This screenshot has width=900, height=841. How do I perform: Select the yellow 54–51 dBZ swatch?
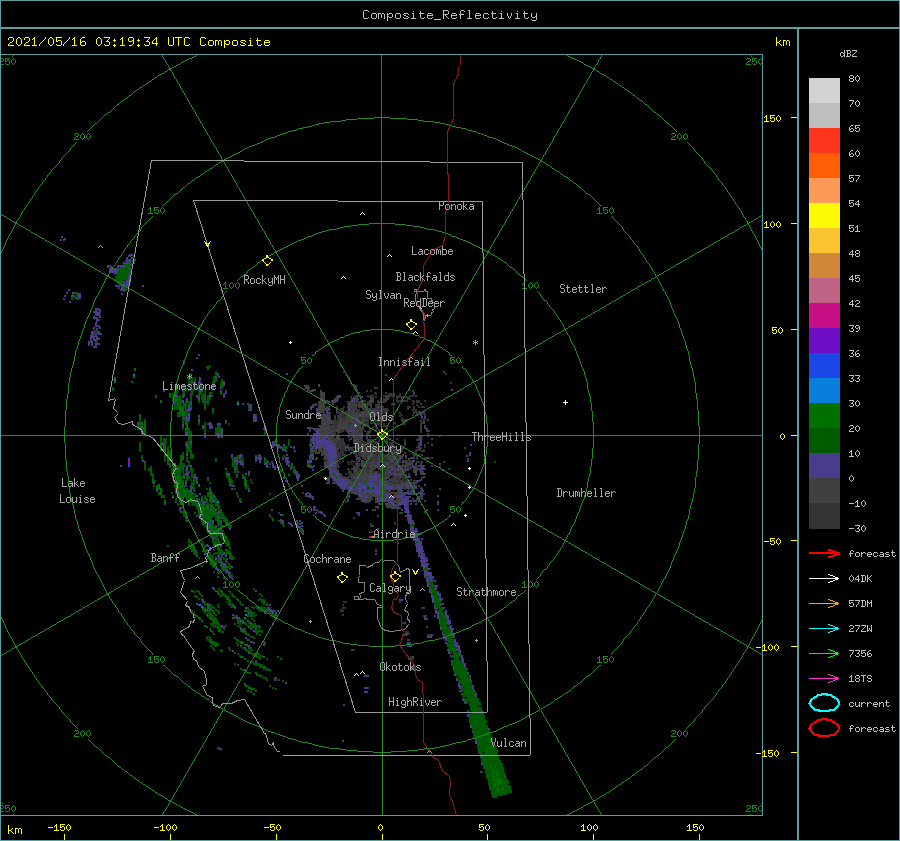[x=824, y=216]
